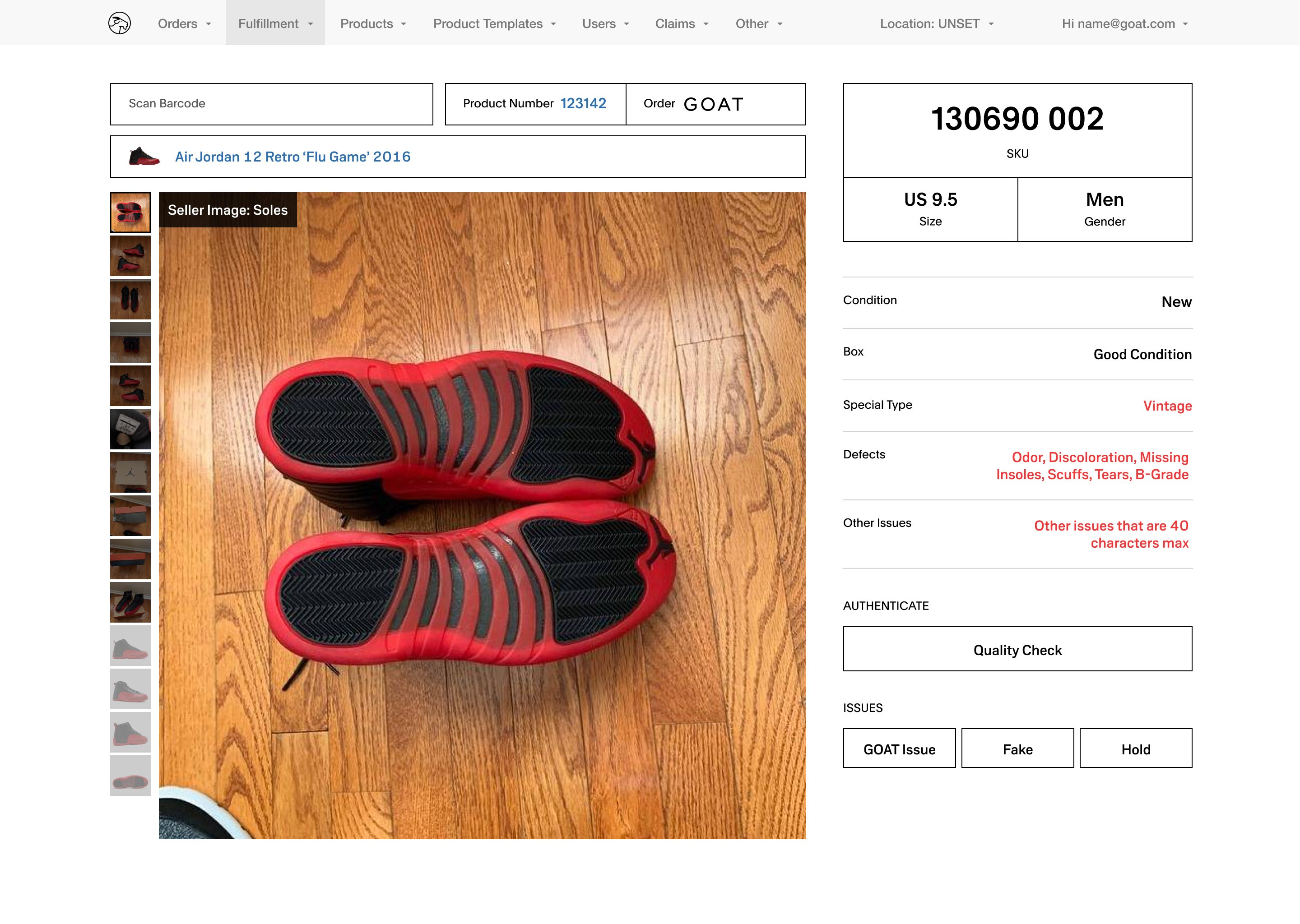This screenshot has height=924, width=1300.
Task: Click the Quality Check button
Action: tap(1017, 649)
